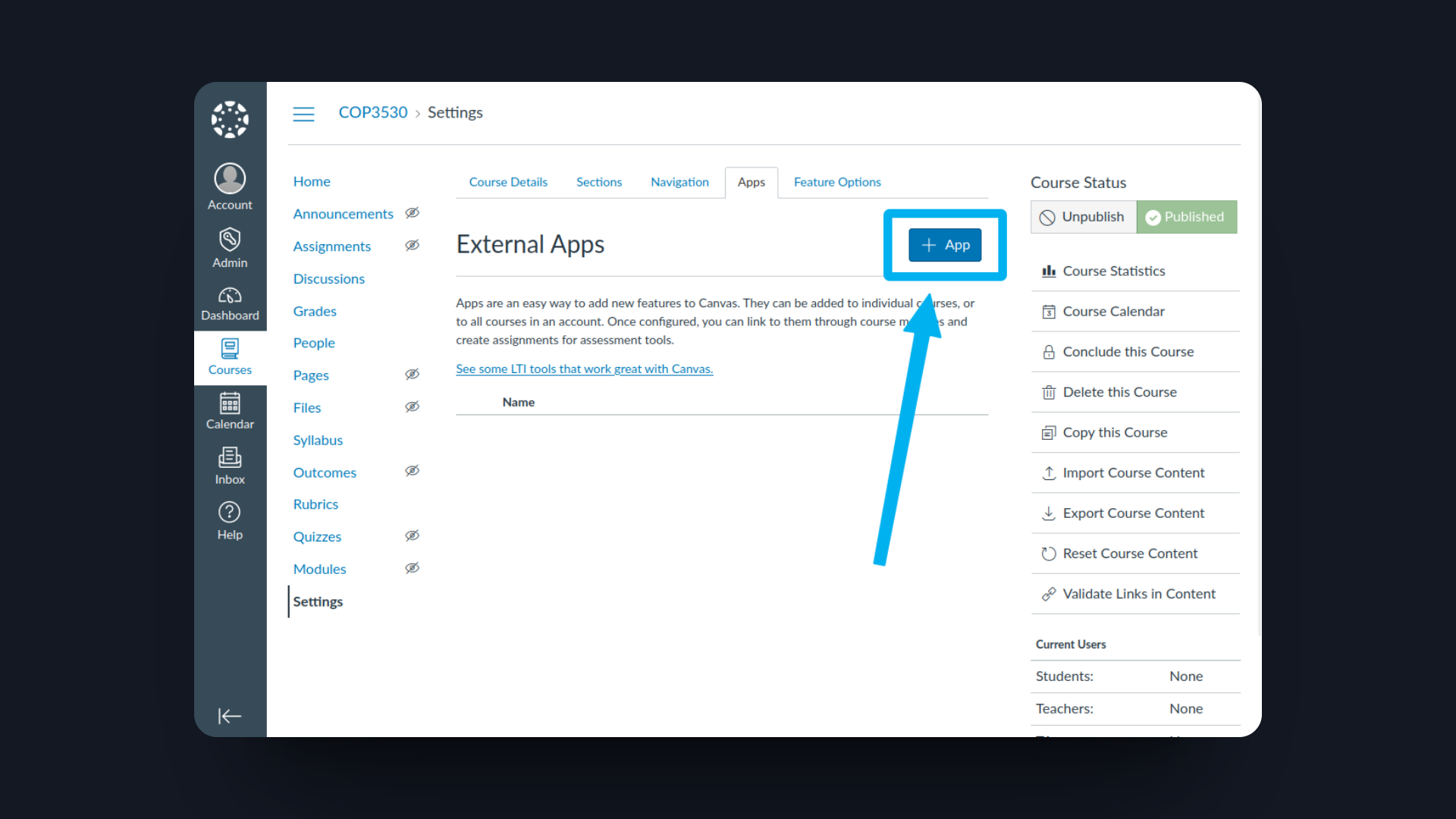This screenshot has width=1456, height=819.
Task: Toggle Pages visibility eye icon
Action: (414, 375)
